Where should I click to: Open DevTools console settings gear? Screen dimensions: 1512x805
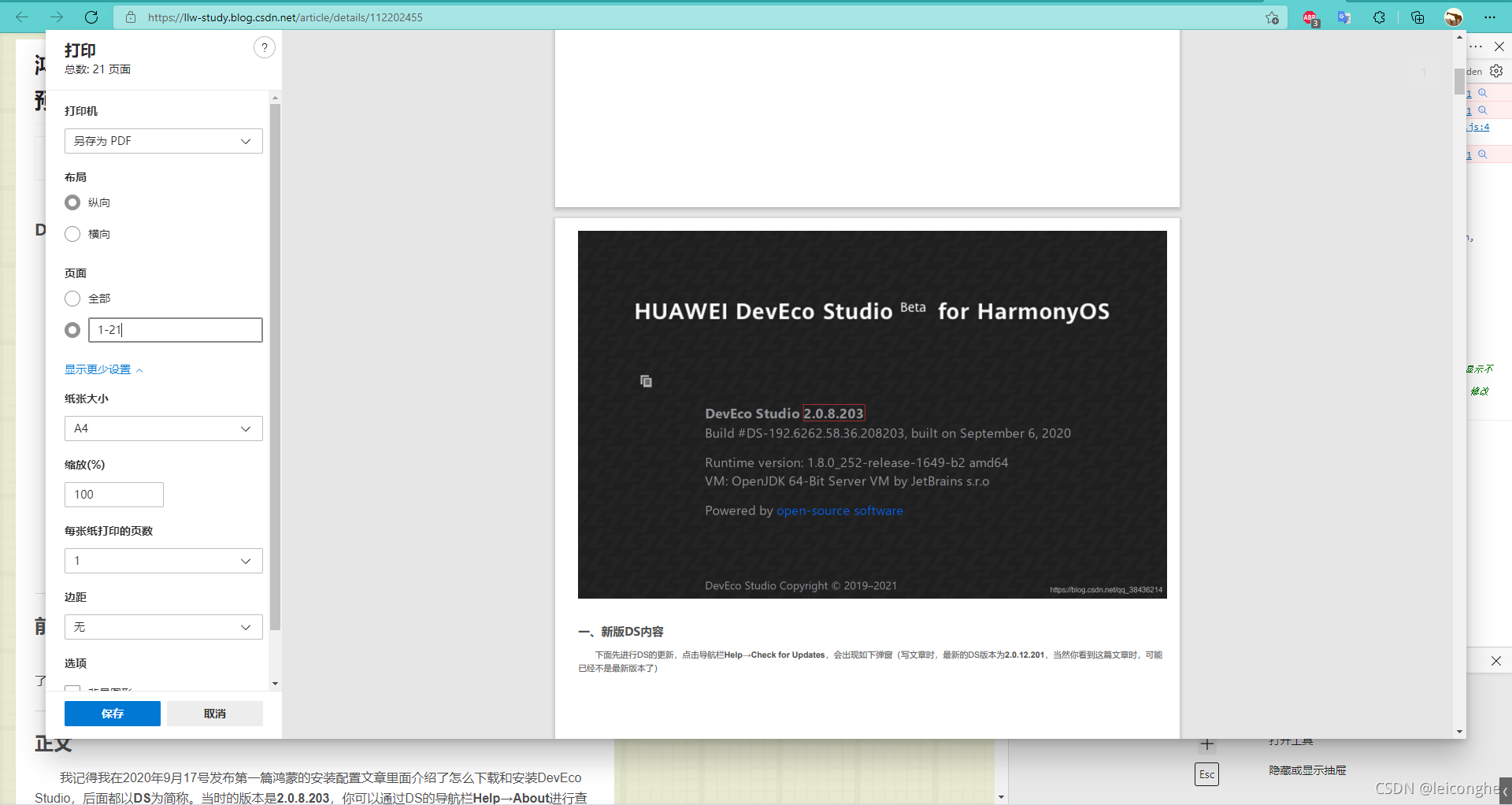coord(1496,71)
